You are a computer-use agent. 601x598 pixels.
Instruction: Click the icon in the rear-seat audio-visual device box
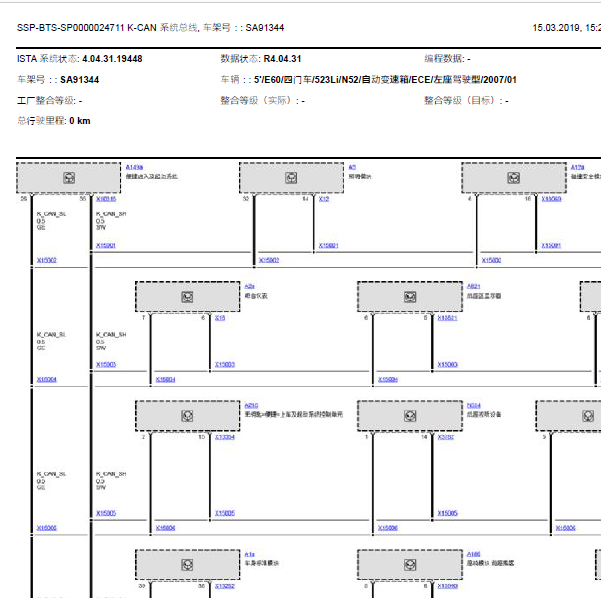pyautogui.click(x=410, y=416)
